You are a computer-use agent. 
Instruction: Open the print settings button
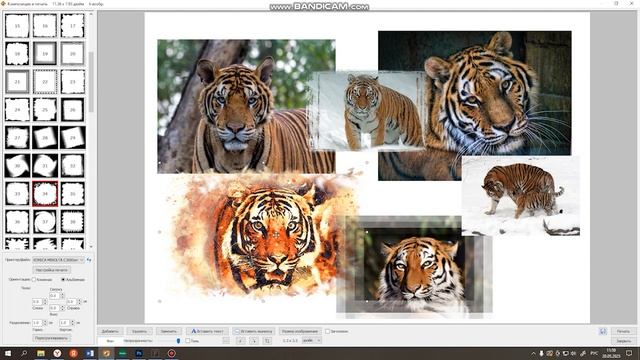(51, 270)
